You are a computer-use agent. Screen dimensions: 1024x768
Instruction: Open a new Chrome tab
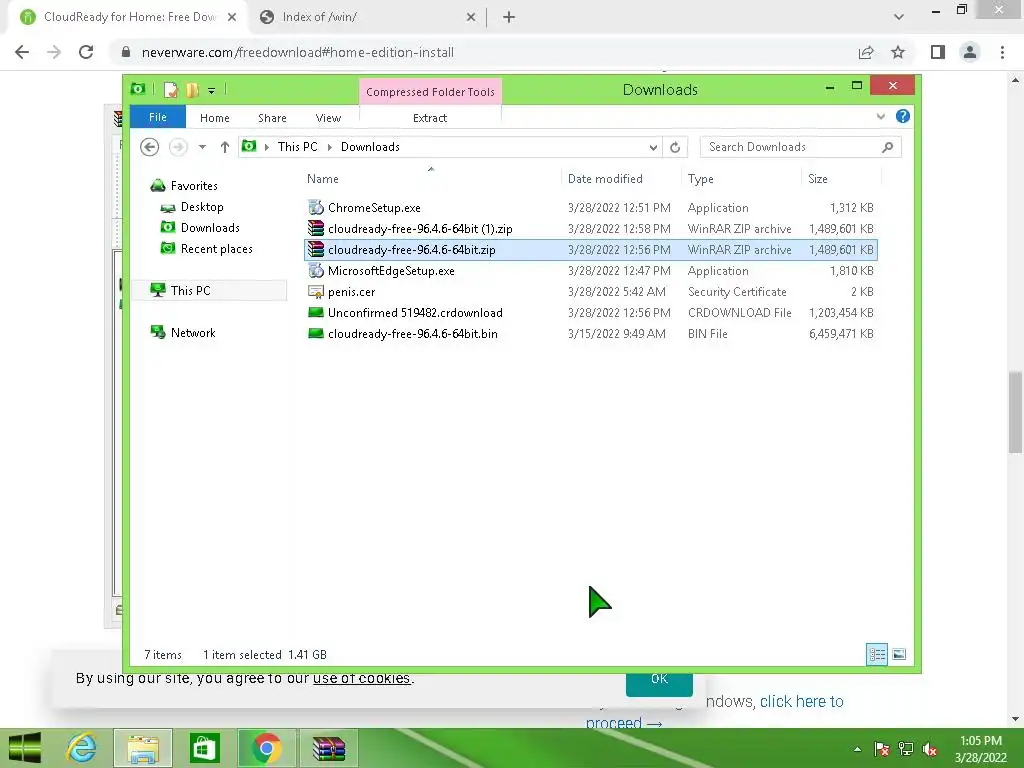pos(509,17)
